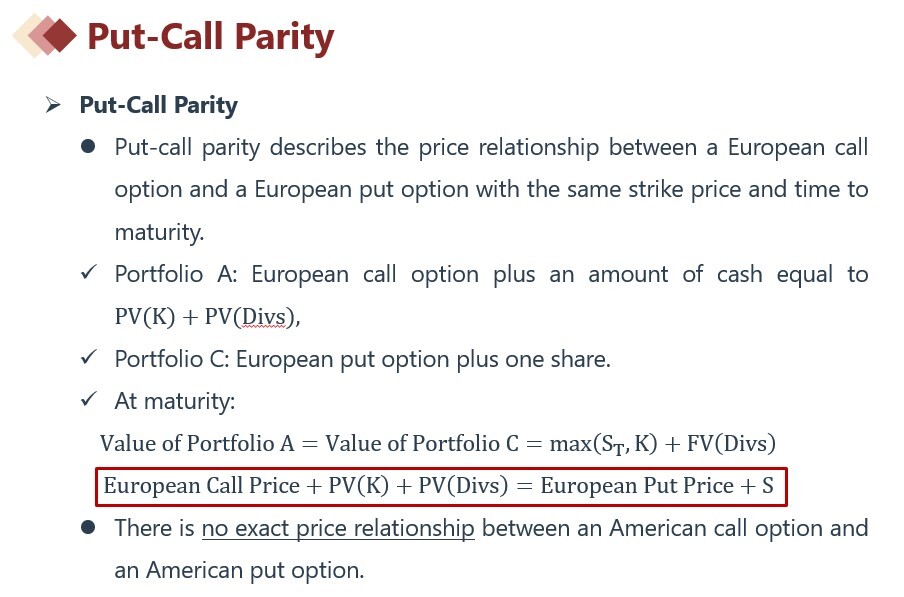Image resolution: width=904 pixels, height=597 pixels.
Task: Click the max(ST, K) + FV(Divs) expression
Action: coord(662,444)
